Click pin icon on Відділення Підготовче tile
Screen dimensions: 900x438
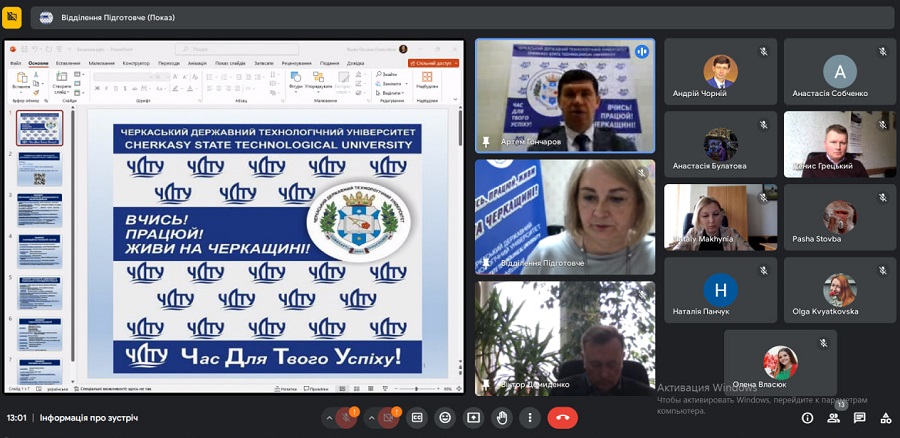tap(487, 263)
